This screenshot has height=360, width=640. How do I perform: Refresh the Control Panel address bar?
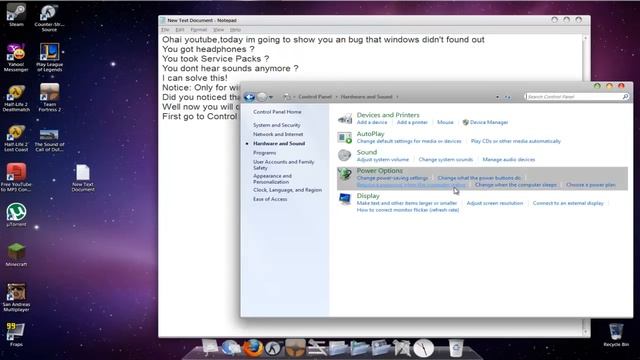(507, 97)
